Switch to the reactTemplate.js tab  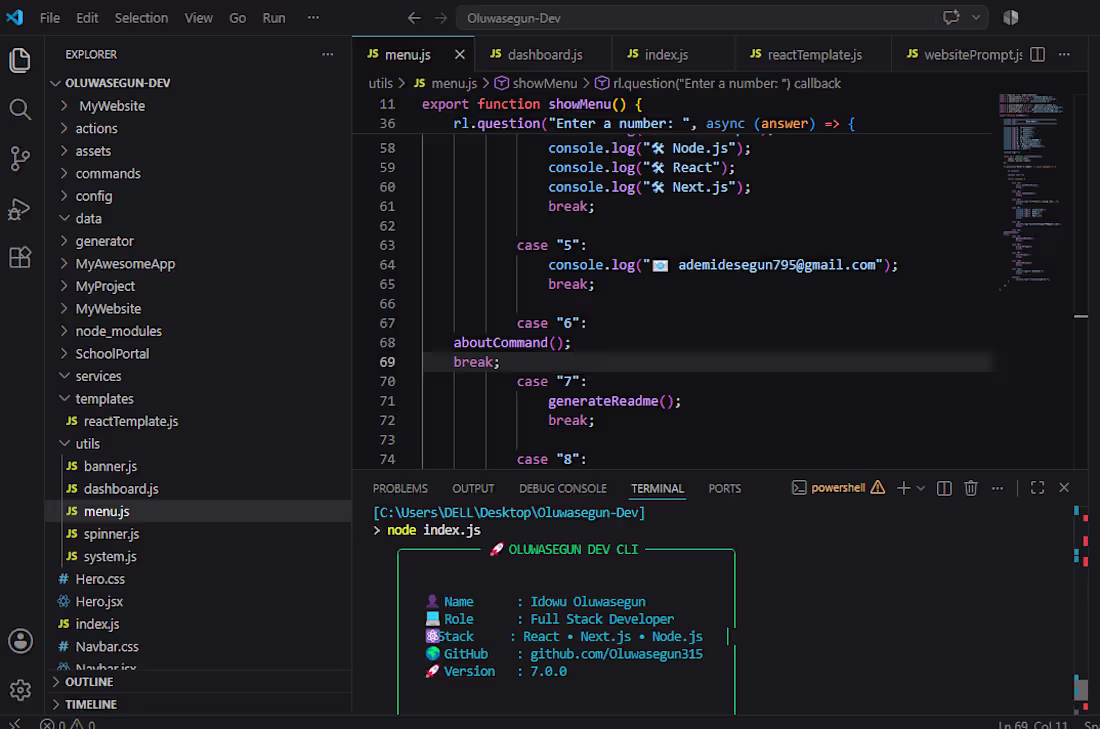[813, 54]
